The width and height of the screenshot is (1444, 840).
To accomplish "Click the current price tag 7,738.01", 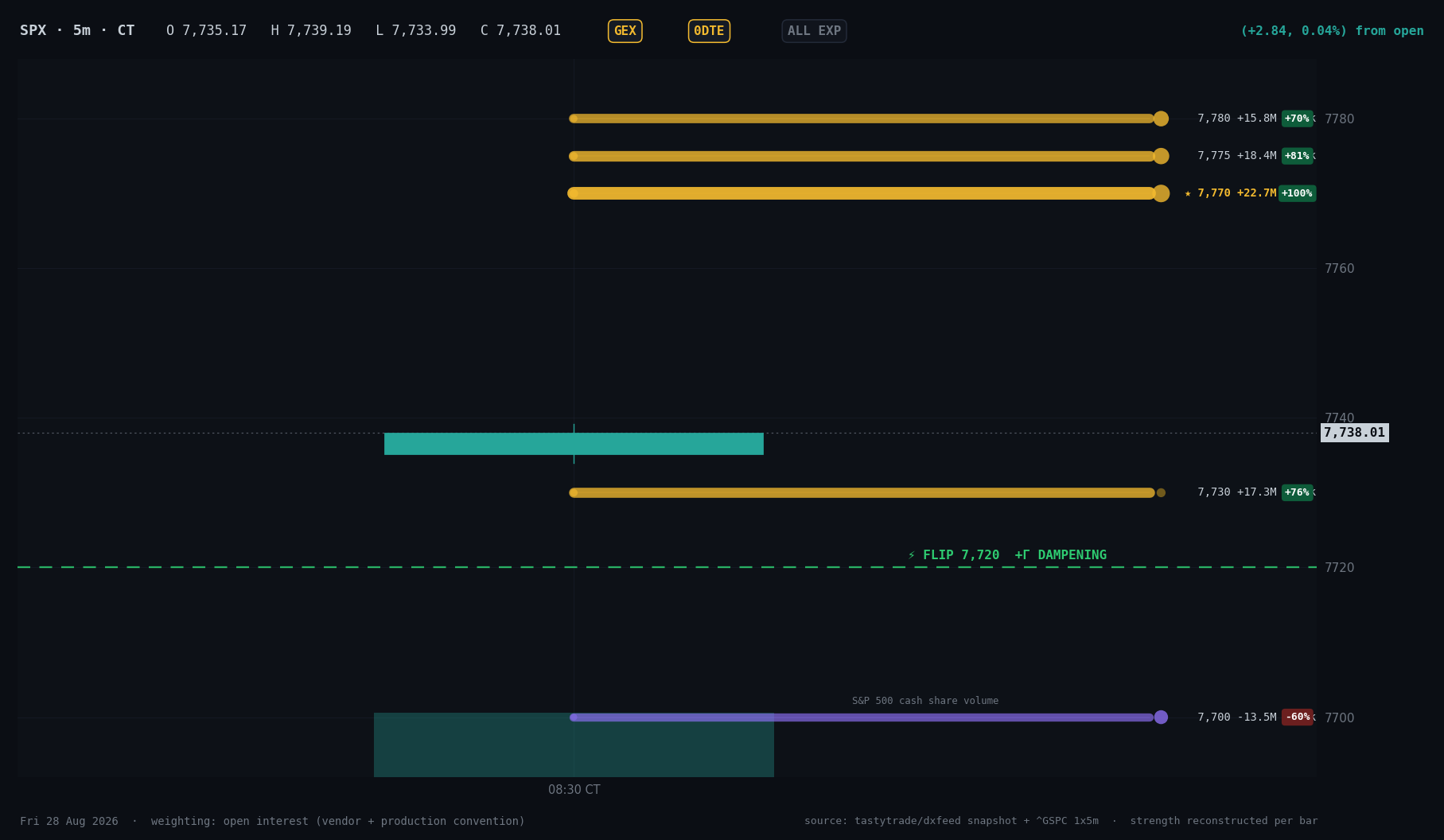I will 1354,433.
